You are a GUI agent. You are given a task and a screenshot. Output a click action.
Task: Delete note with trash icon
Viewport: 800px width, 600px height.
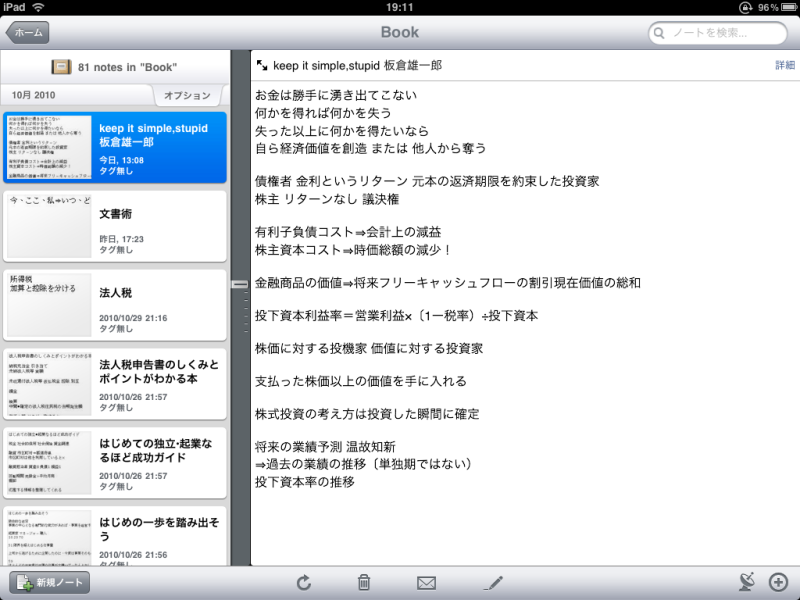(x=365, y=582)
